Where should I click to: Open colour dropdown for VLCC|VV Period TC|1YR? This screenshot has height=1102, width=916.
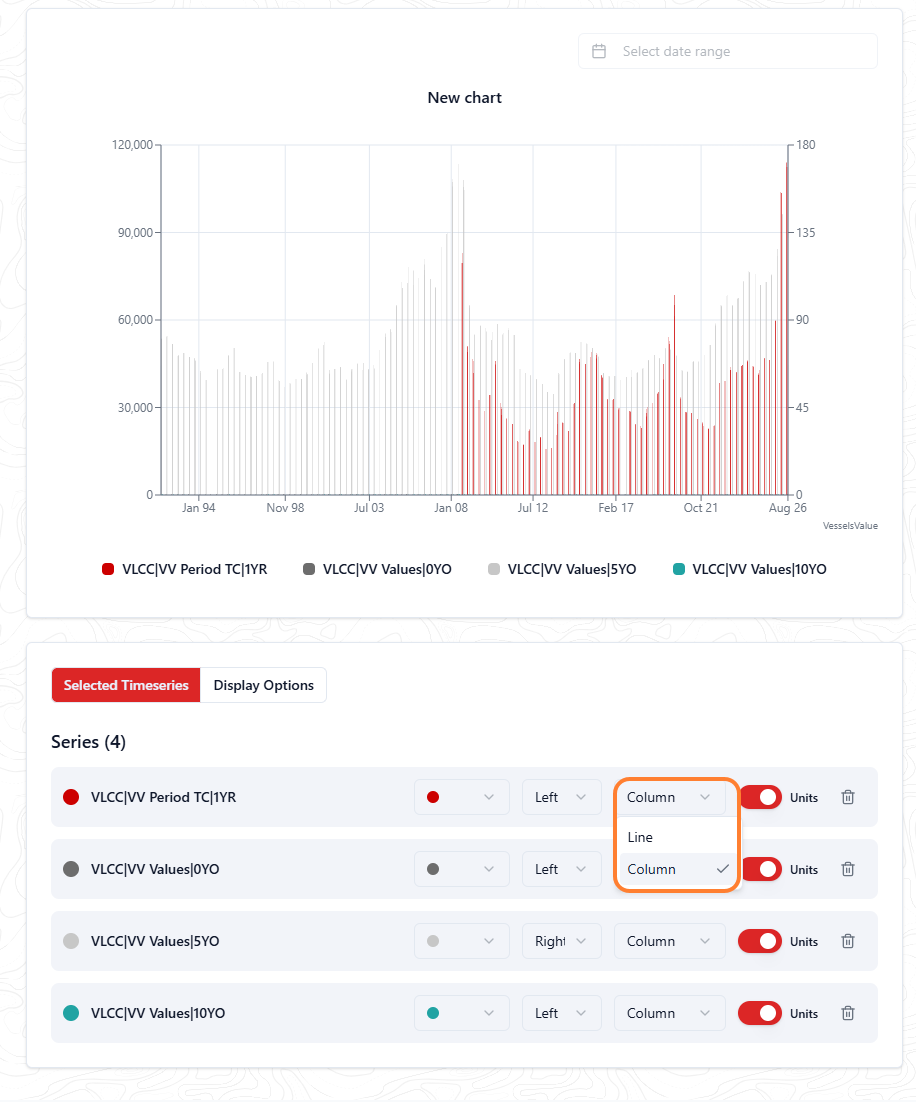point(462,797)
